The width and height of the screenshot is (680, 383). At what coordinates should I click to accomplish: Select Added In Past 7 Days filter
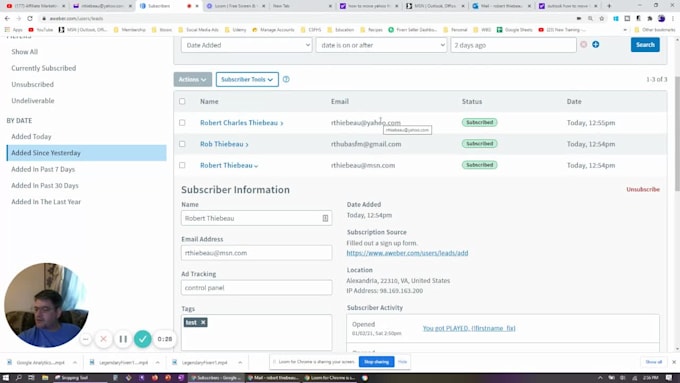click(x=43, y=169)
